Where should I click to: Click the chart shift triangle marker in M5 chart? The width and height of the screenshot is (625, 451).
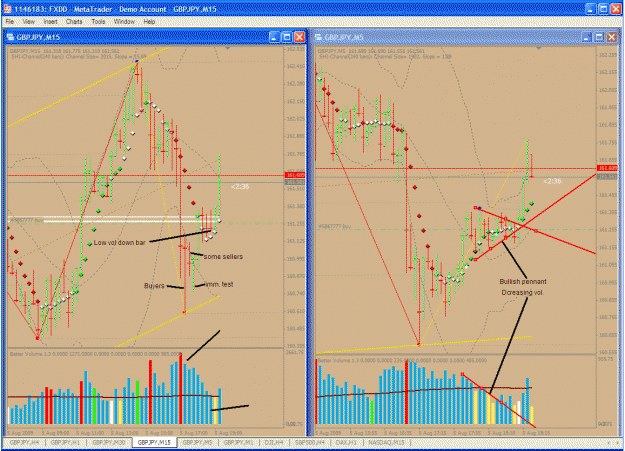coord(539,48)
